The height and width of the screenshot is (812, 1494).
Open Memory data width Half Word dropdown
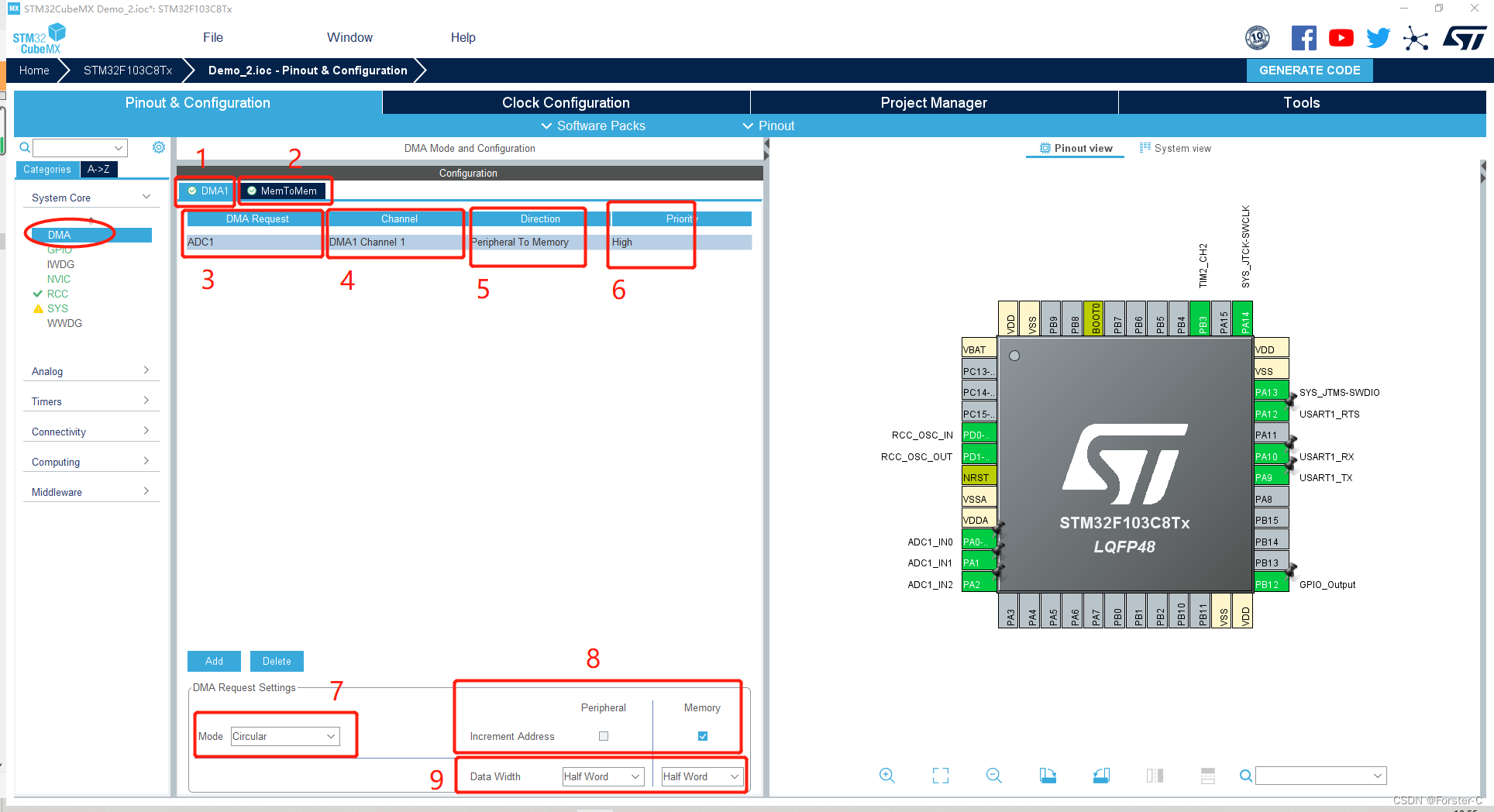tap(702, 776)
